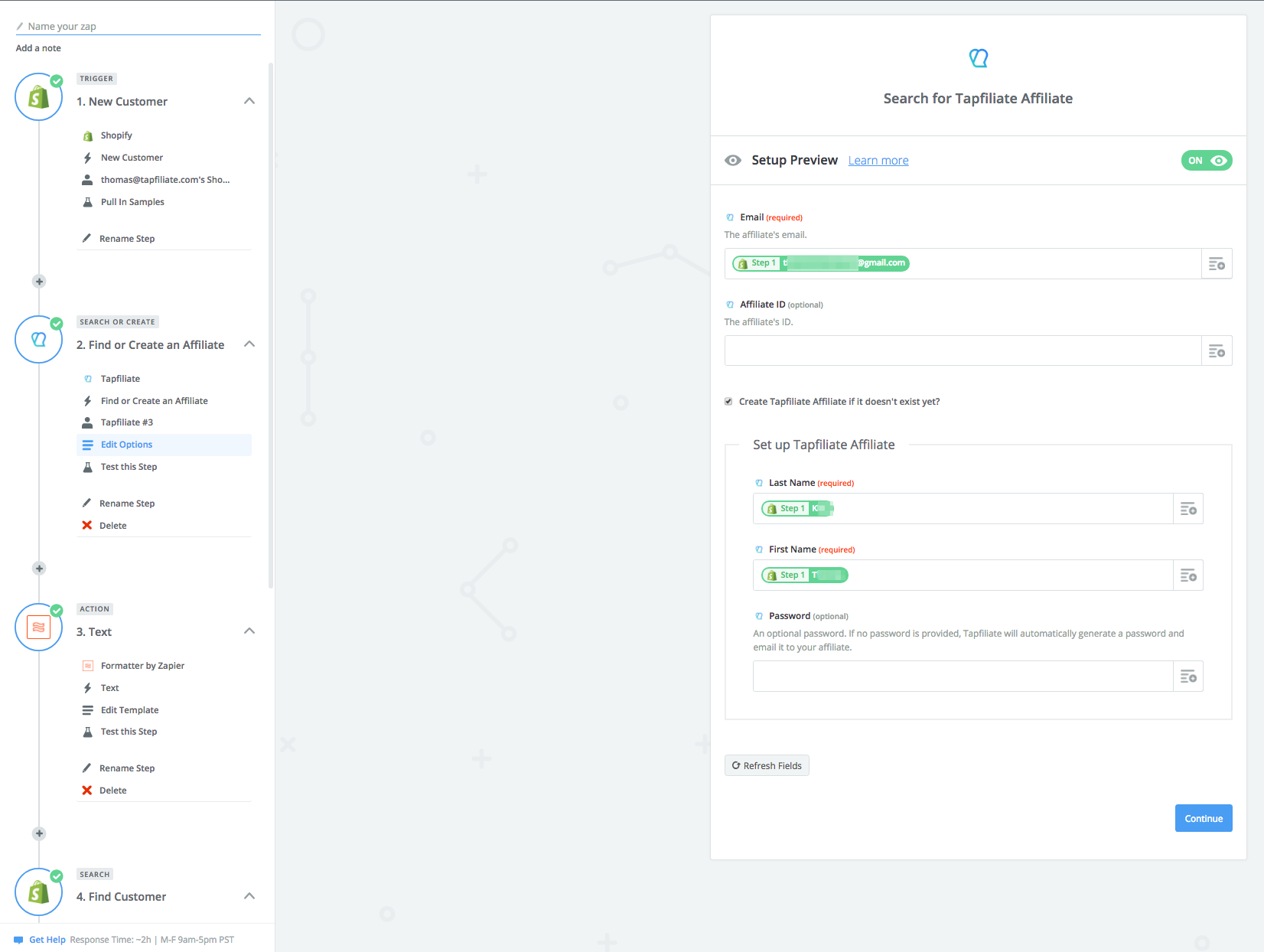Open insert-field icon for Email input
The image size is (1264, 952).
click(x=1217, y=264)
